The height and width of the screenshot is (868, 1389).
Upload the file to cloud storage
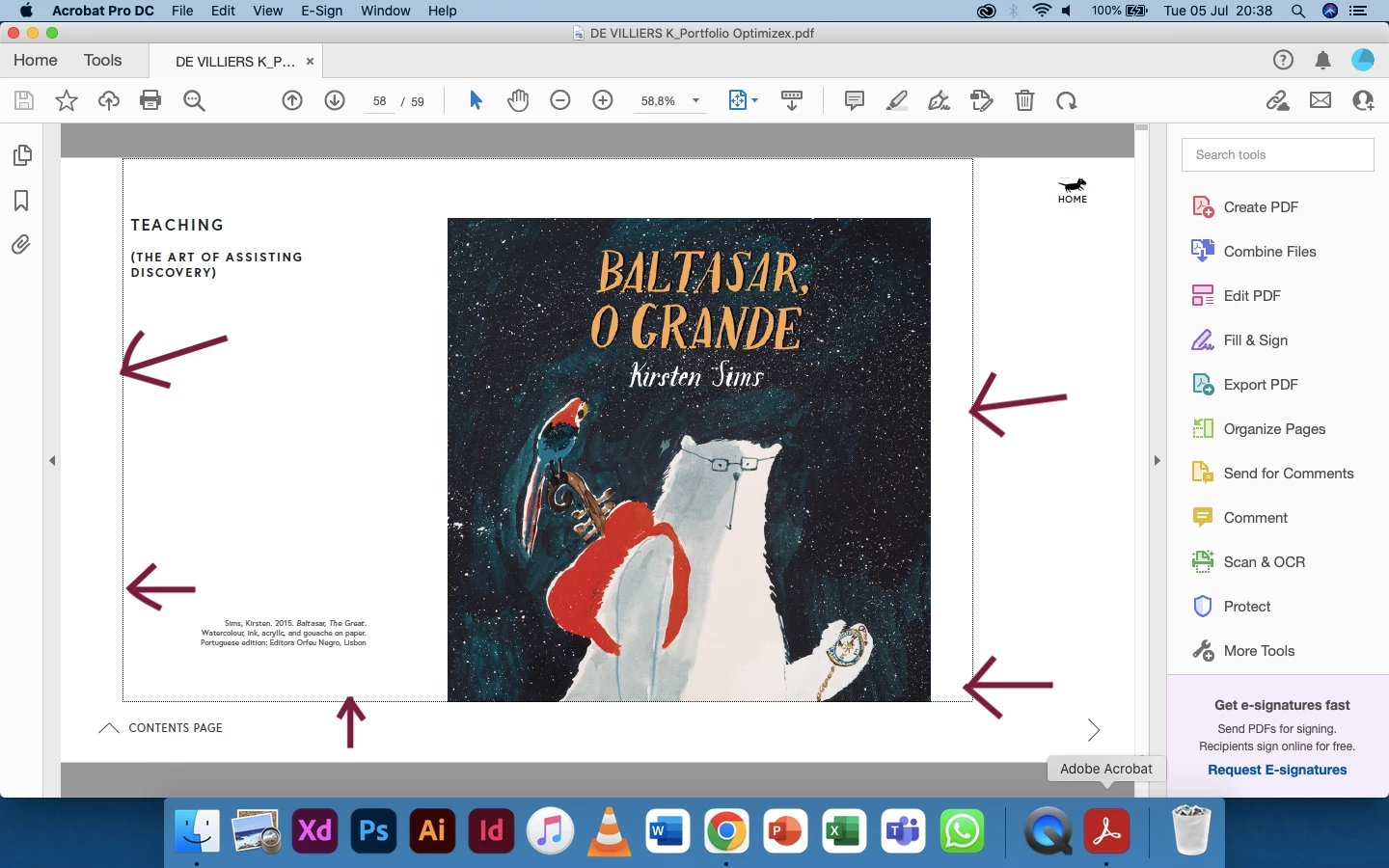click(109, 100)
